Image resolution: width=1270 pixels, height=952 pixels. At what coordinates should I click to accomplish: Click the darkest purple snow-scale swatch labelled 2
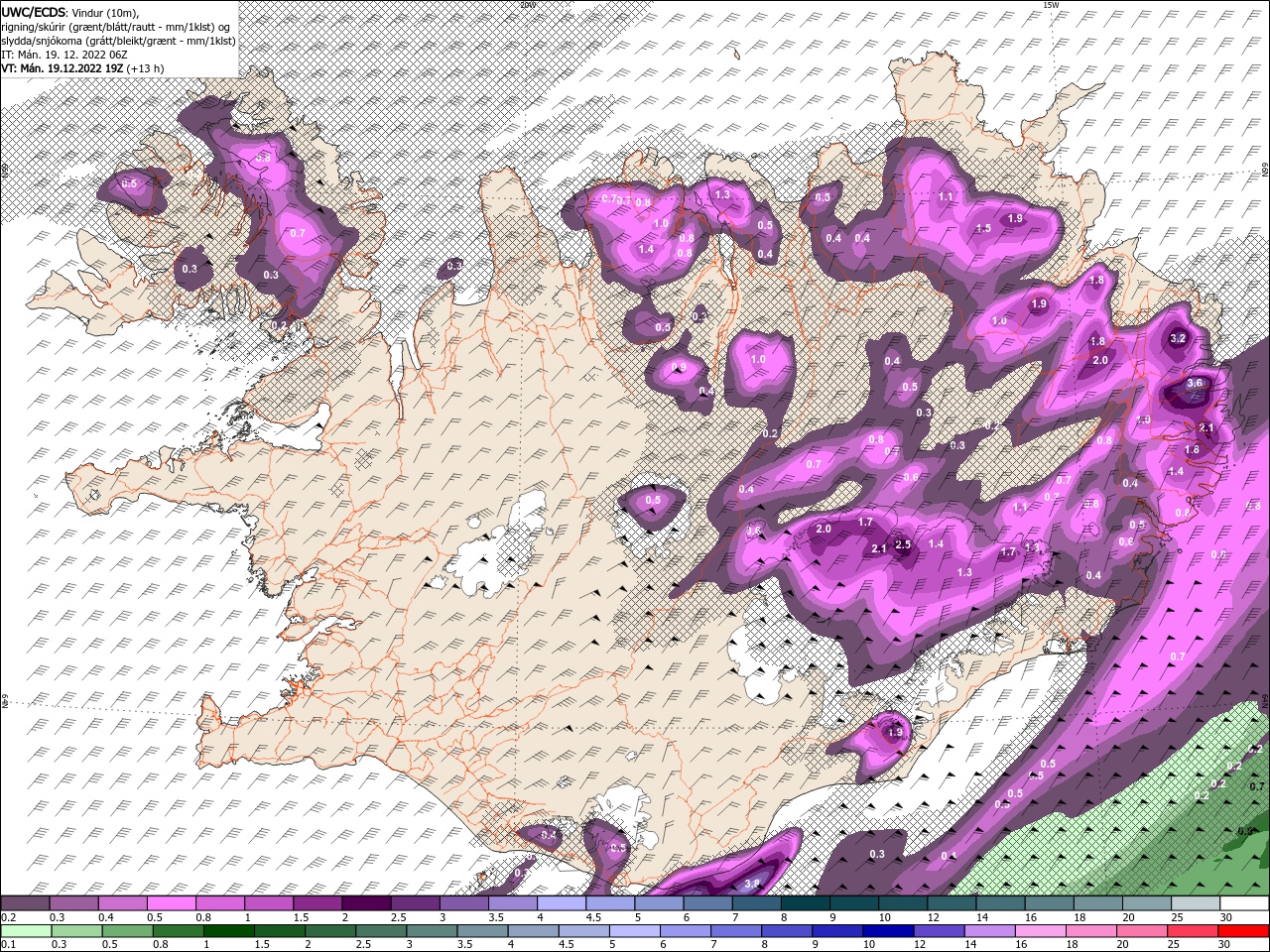(x=366, y=903)
